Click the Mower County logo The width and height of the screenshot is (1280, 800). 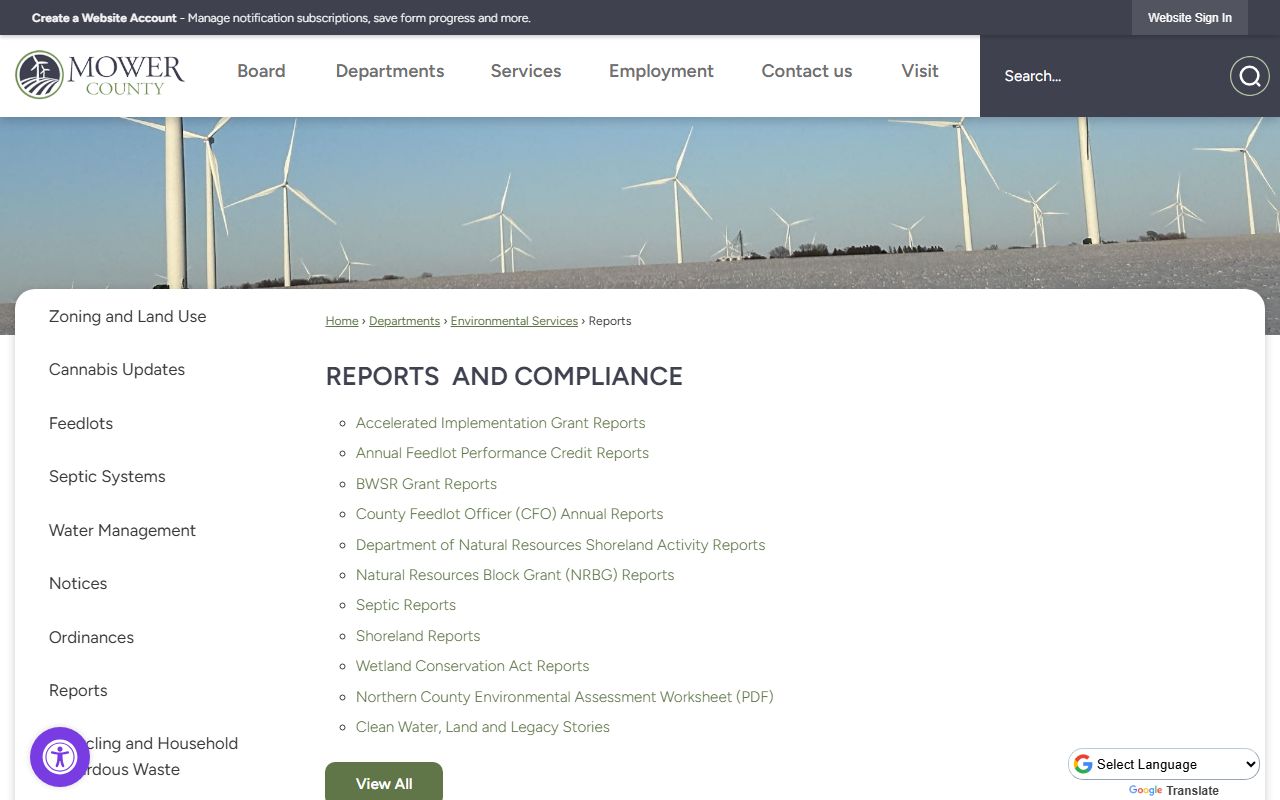point(100,75)
